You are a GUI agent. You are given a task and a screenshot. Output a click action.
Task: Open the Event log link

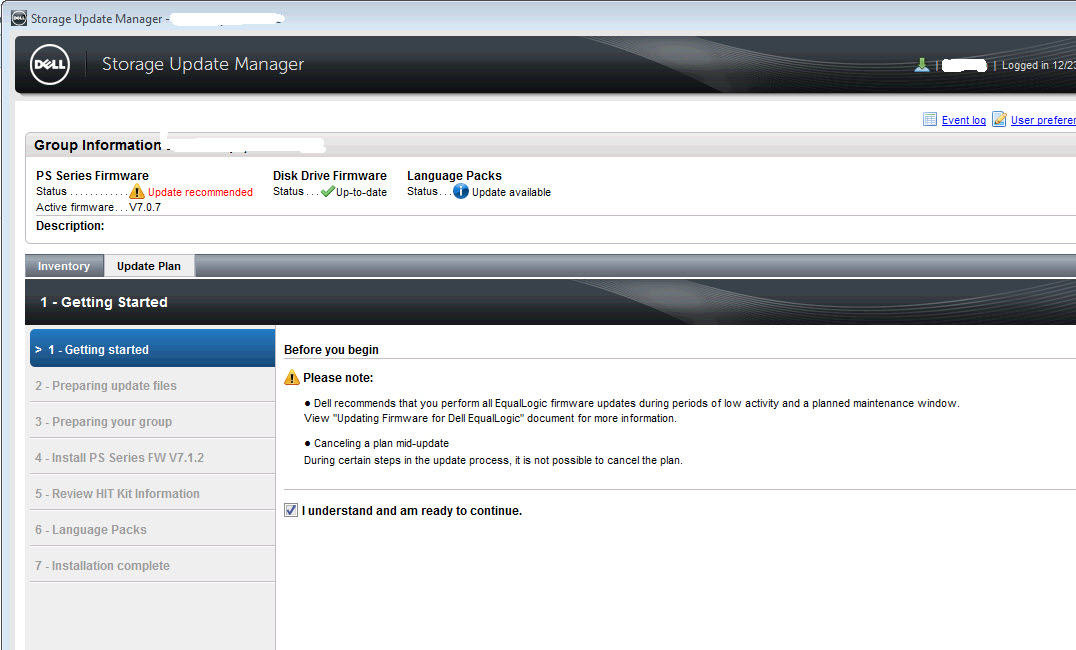point(963,120)
